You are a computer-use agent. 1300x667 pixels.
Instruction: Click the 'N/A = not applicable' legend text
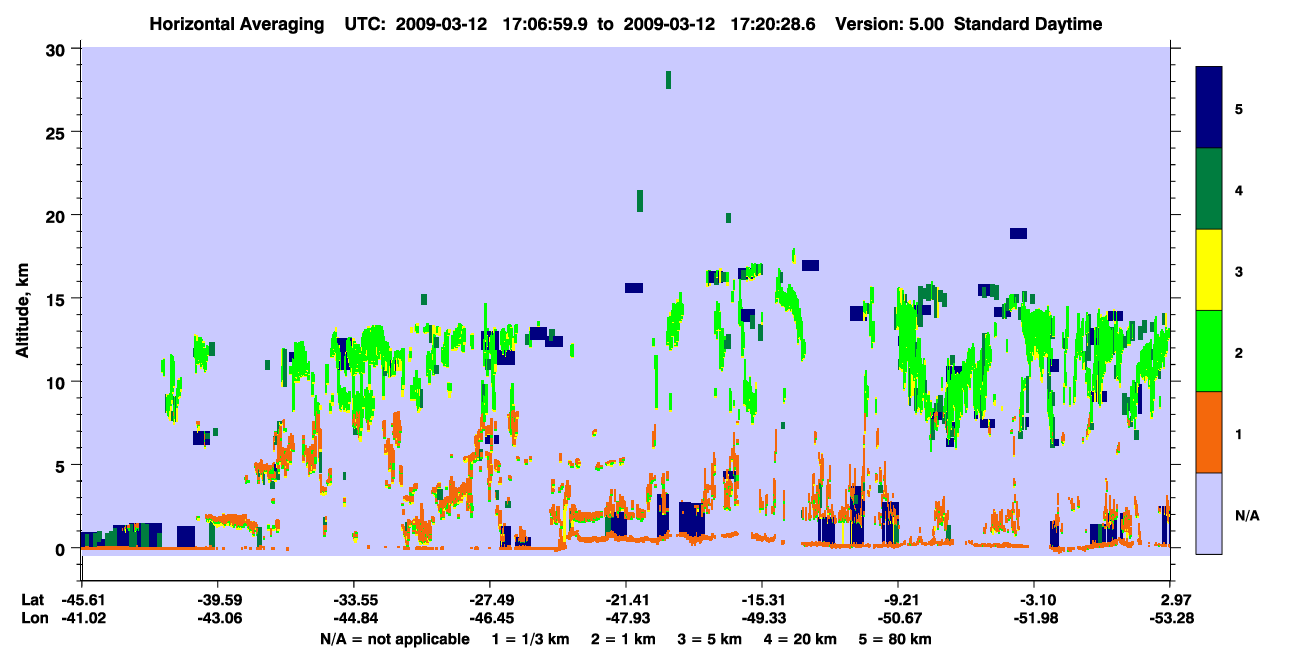(x=394, y=639)
